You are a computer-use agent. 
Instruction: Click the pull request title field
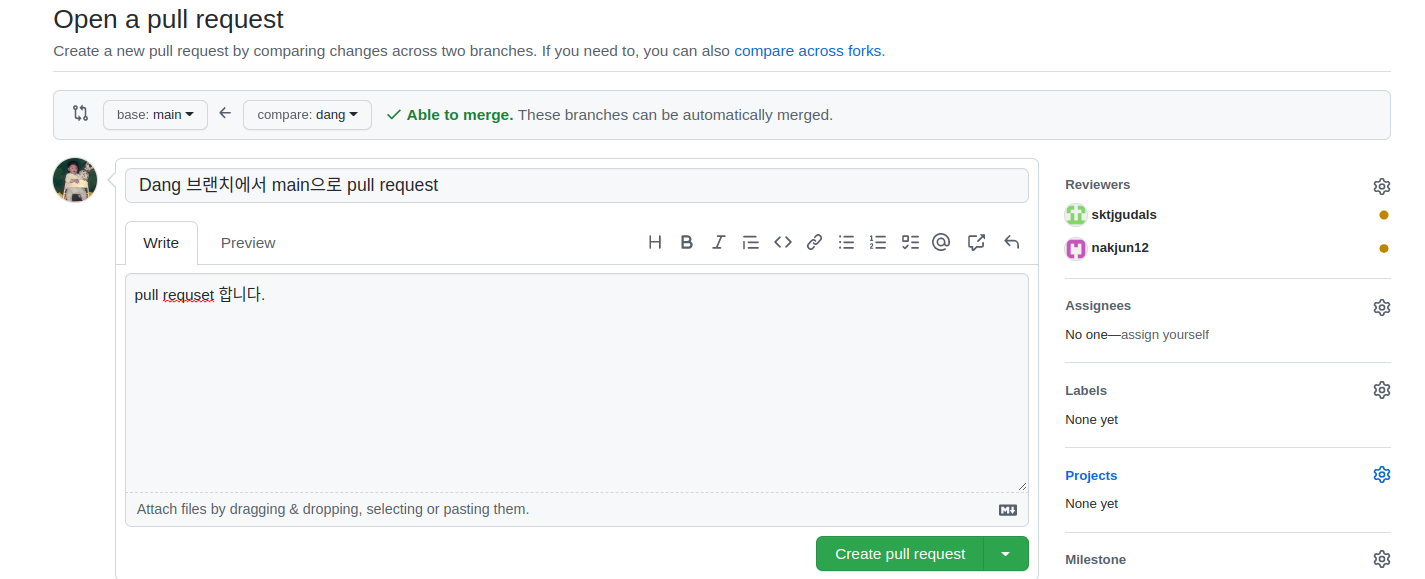point(577,185)
